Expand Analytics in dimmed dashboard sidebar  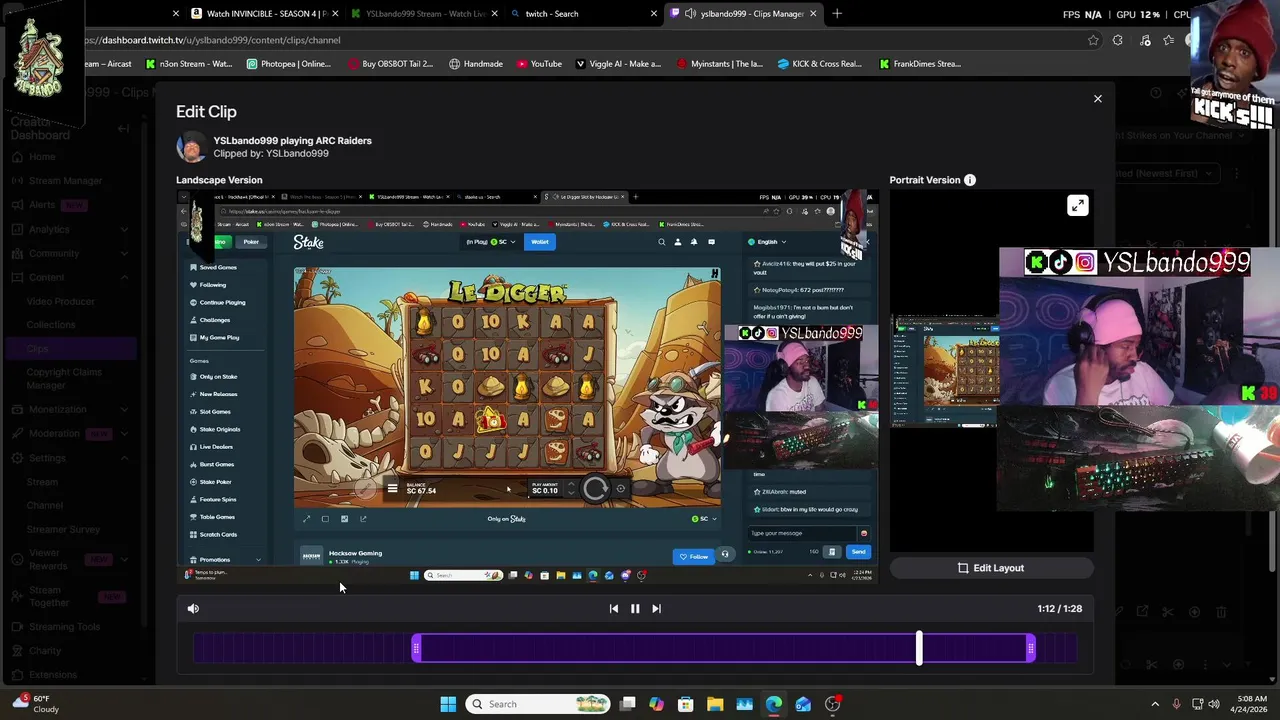point(124,229)
